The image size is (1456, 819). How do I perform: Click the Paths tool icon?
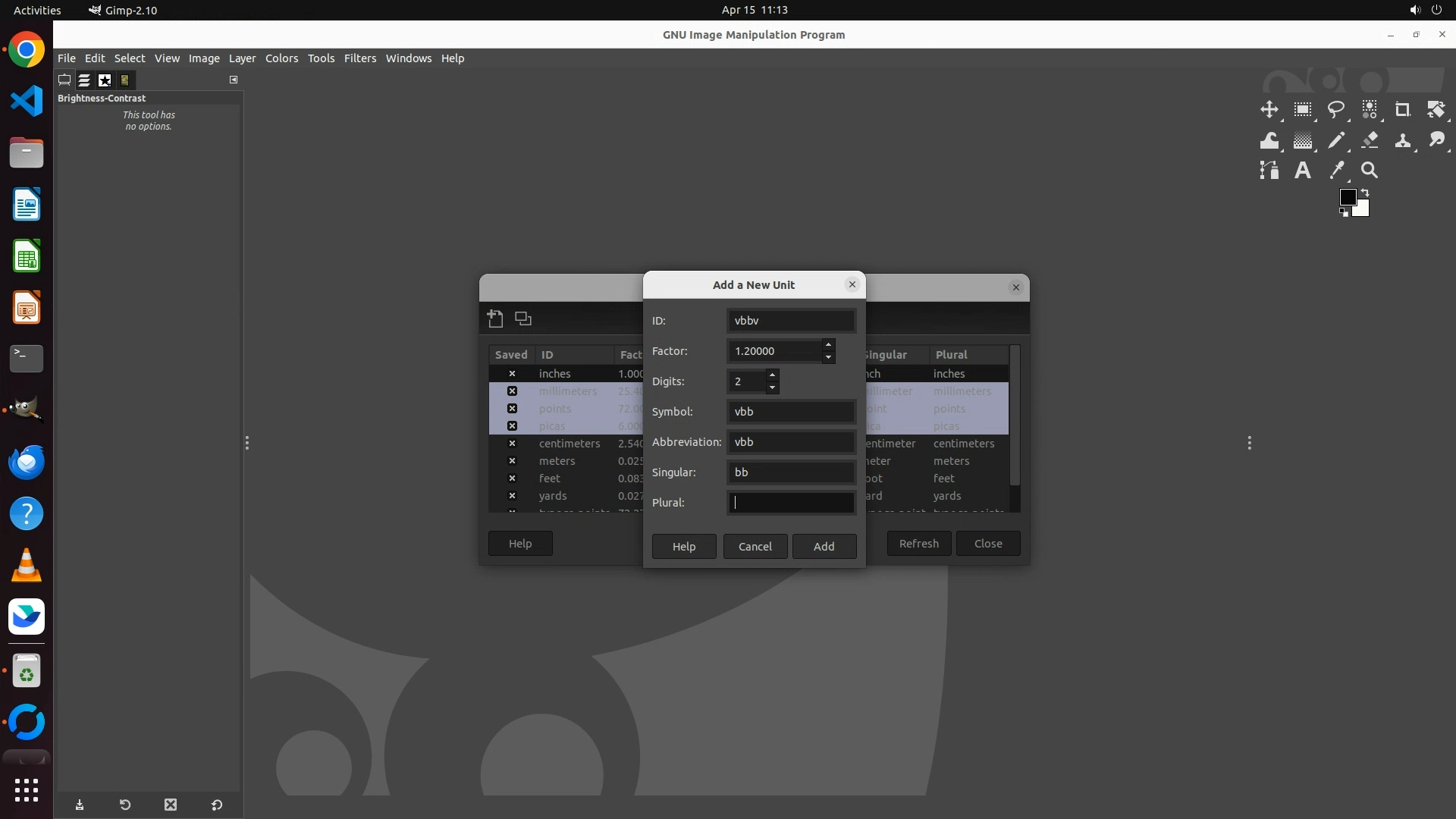click(x=1269, y=171)
